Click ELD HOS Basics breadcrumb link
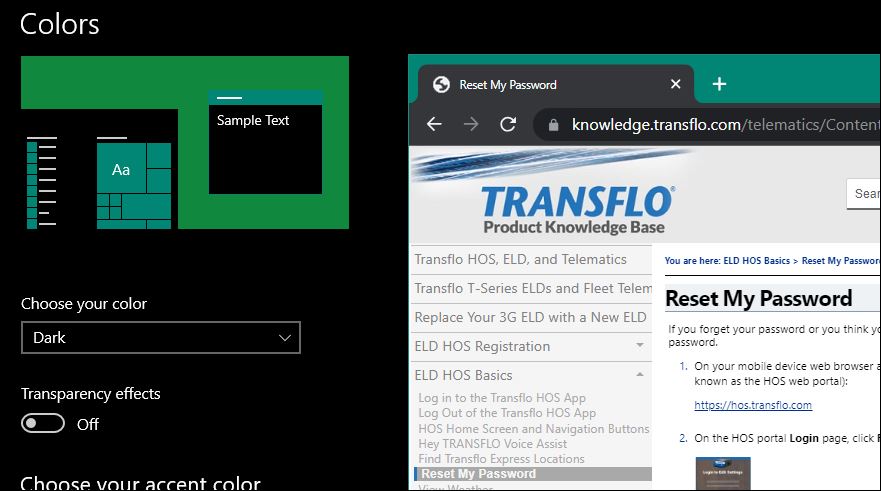Image resolution: width=881 pixels, height=491 pixels. click(756, 261)
